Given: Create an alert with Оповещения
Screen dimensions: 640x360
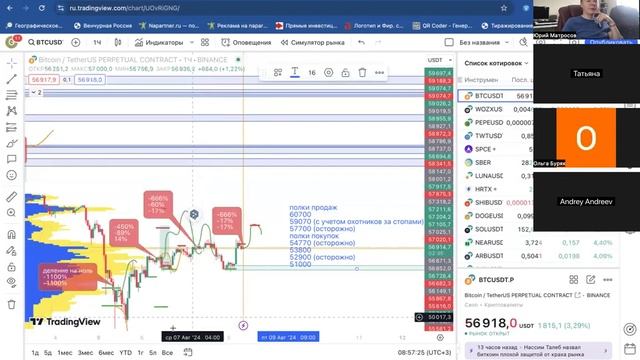Looking at the screenshot, I should coord(246,42).
